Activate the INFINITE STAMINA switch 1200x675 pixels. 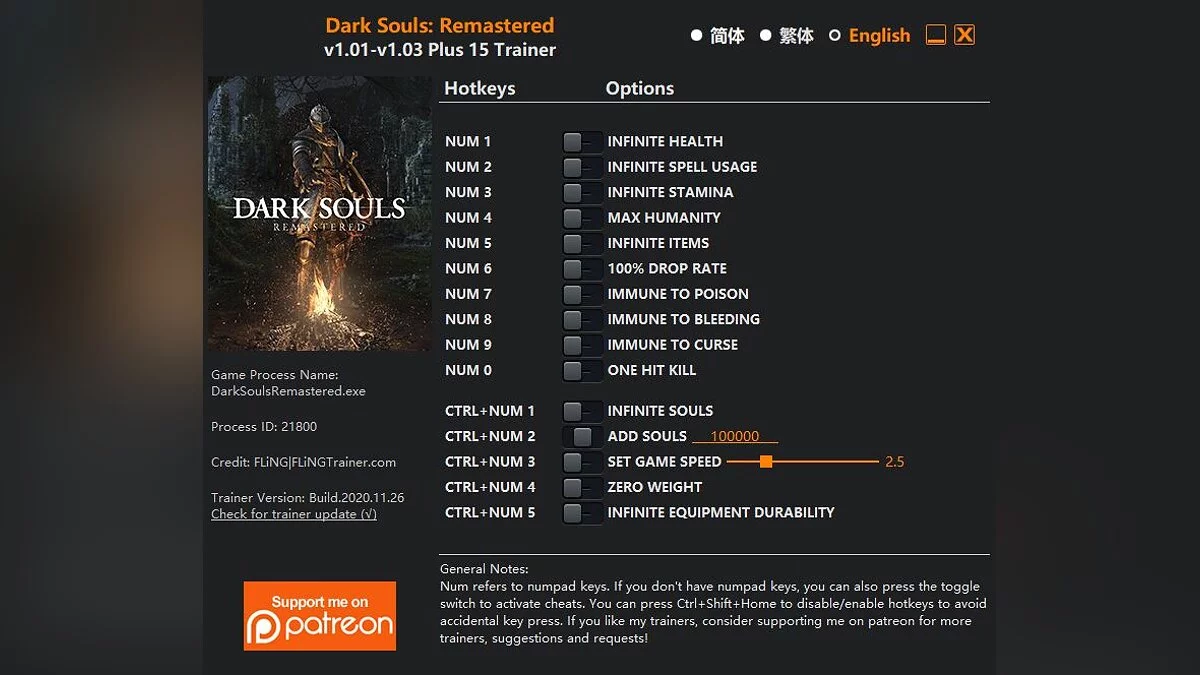pyautogui.click(x=581, y=192)
